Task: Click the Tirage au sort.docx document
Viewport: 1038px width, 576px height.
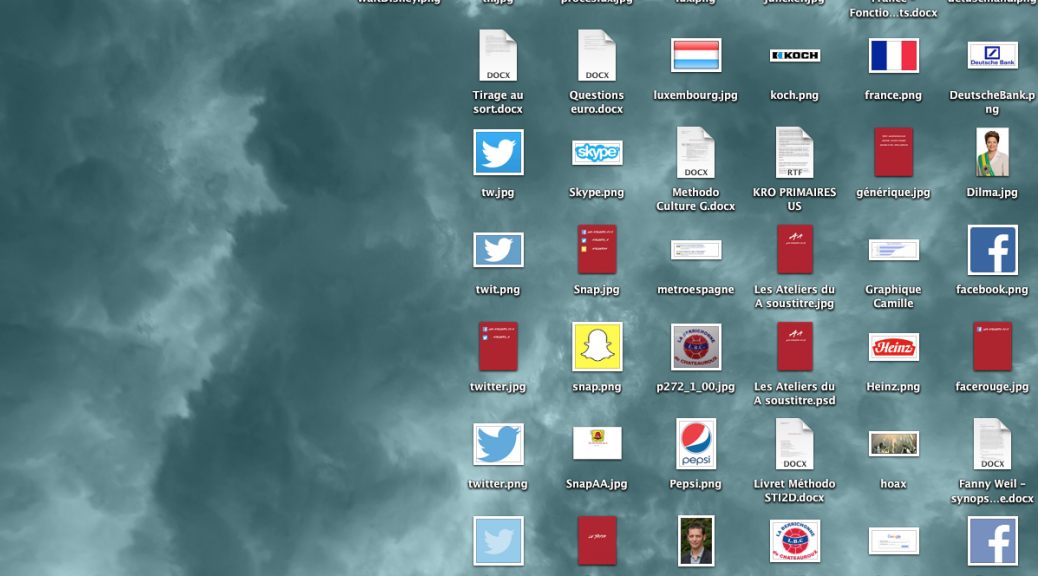Action: click(x=498, y=56)
